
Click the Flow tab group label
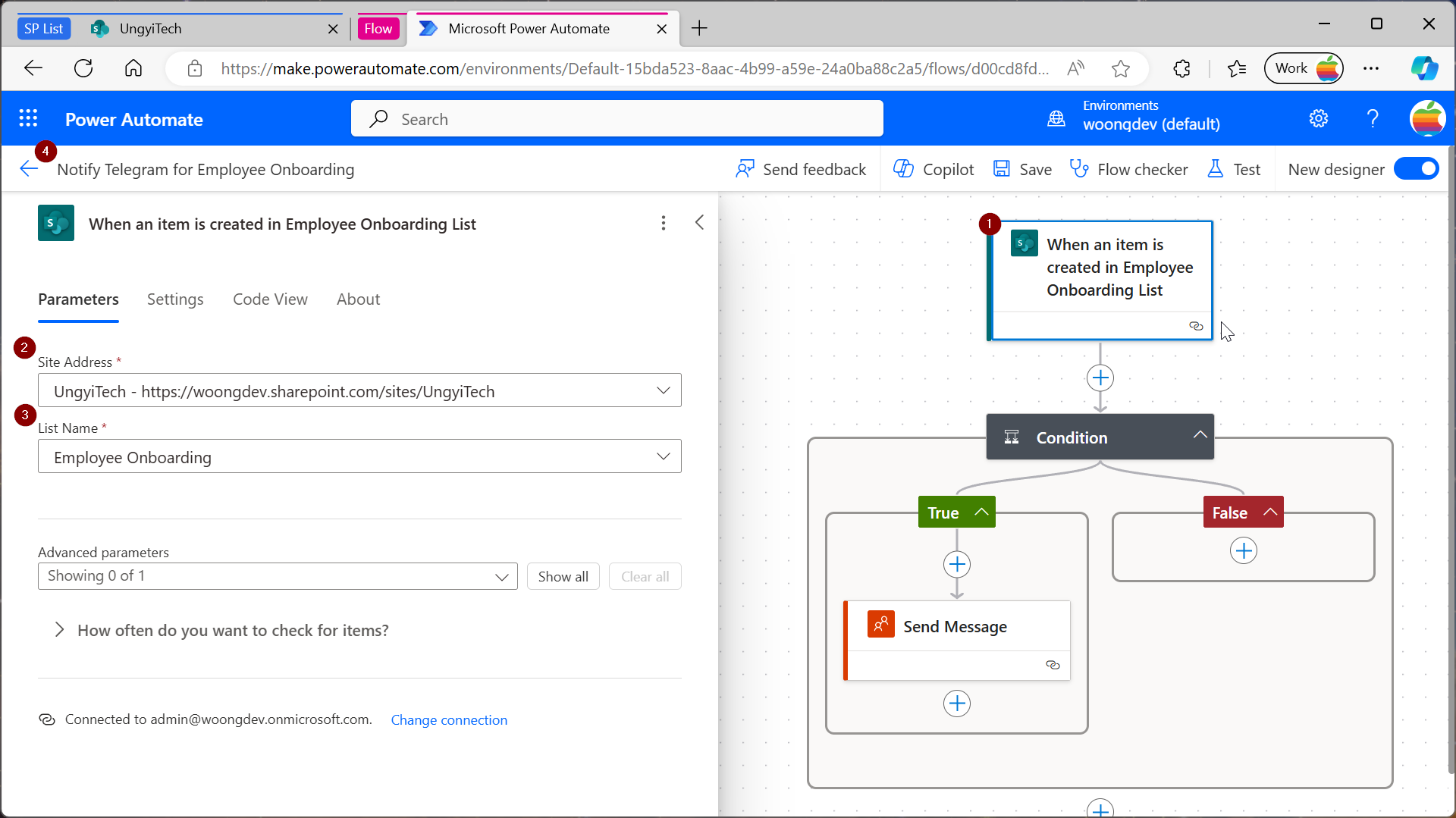pyautogui.click(x=378, y=29)
